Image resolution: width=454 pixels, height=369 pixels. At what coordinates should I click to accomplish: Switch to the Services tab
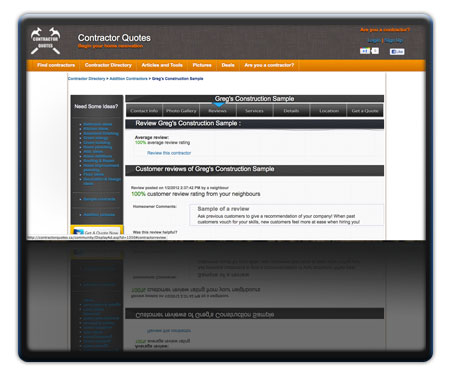coord(254,111)
